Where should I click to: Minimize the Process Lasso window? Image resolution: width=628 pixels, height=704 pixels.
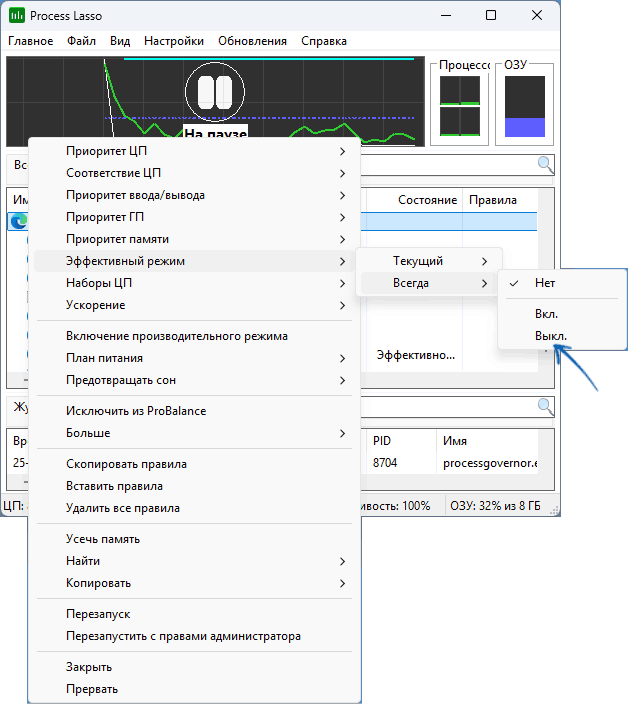tap(446, 15)
